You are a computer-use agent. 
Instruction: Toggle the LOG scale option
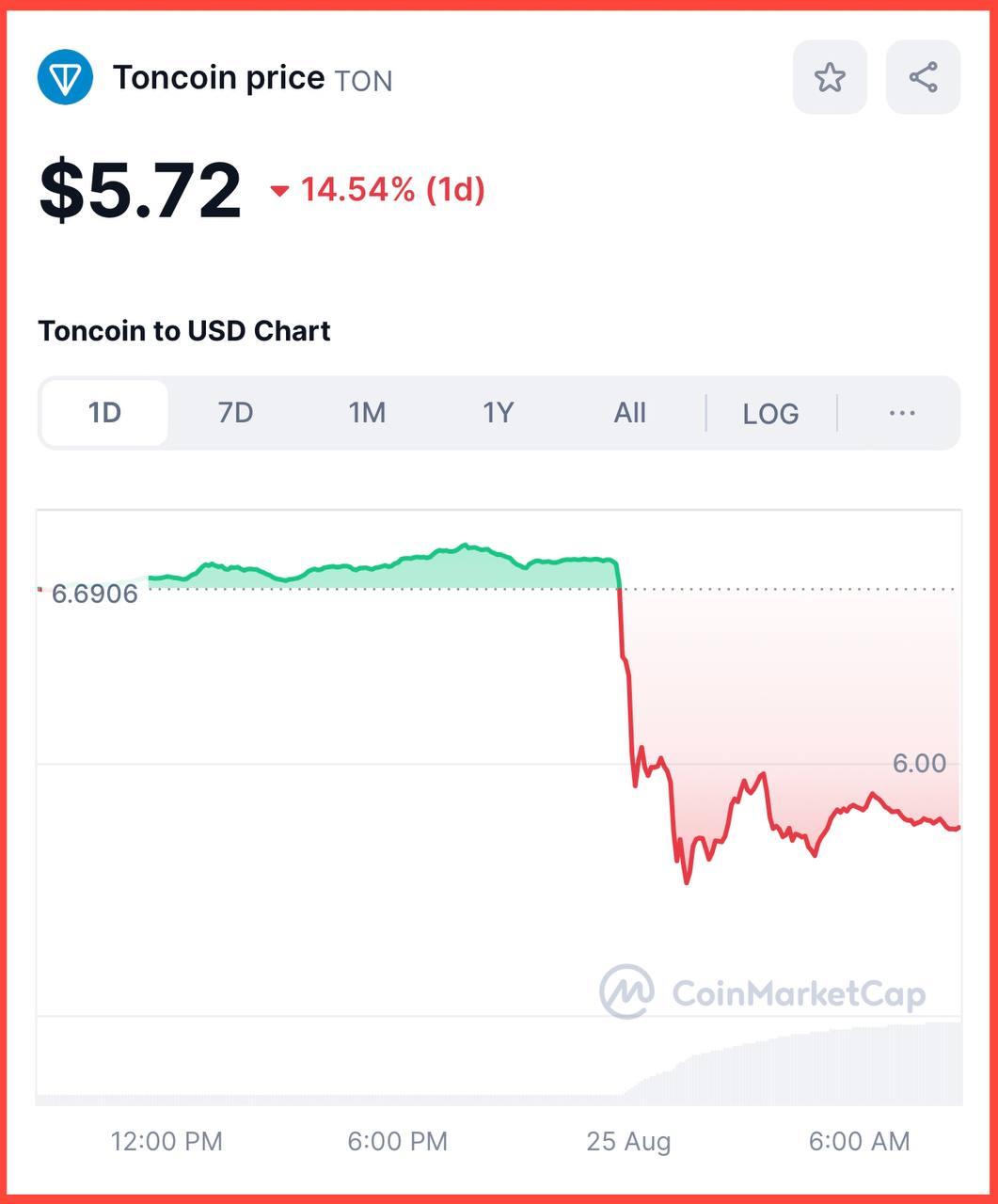(x=770, y=413)
